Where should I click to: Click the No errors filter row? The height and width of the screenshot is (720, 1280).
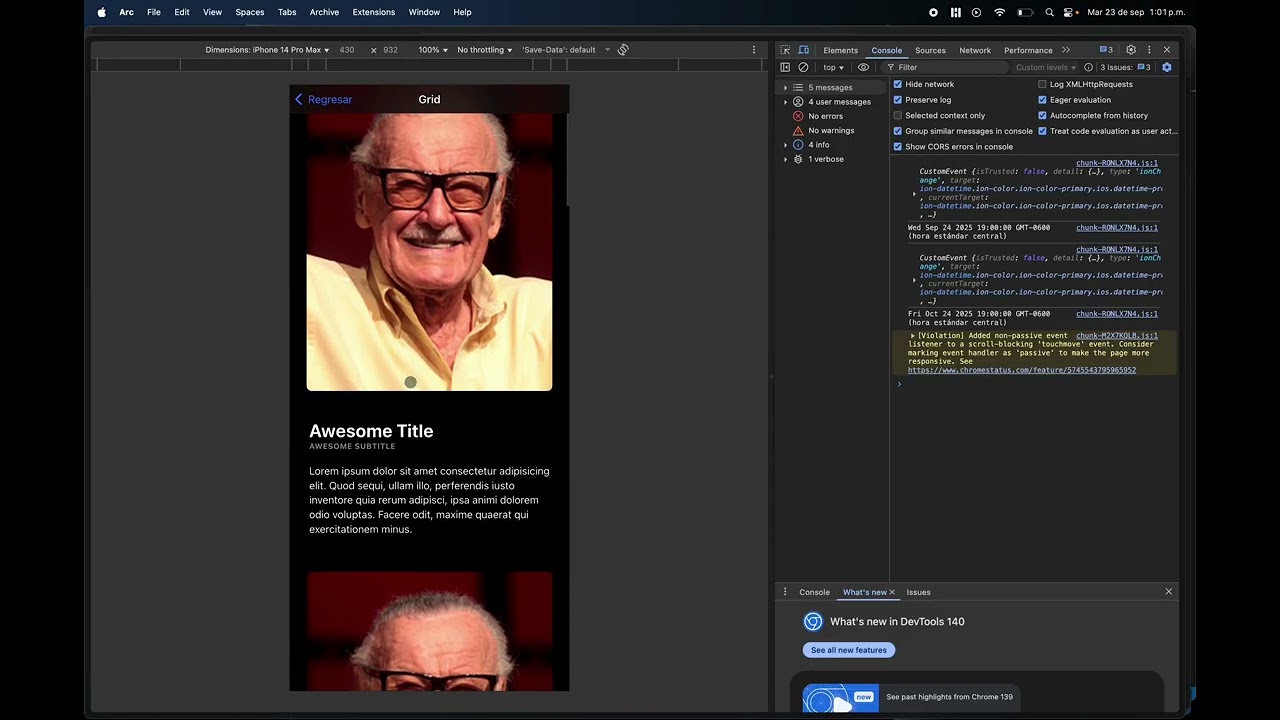[x=833, y=116]
